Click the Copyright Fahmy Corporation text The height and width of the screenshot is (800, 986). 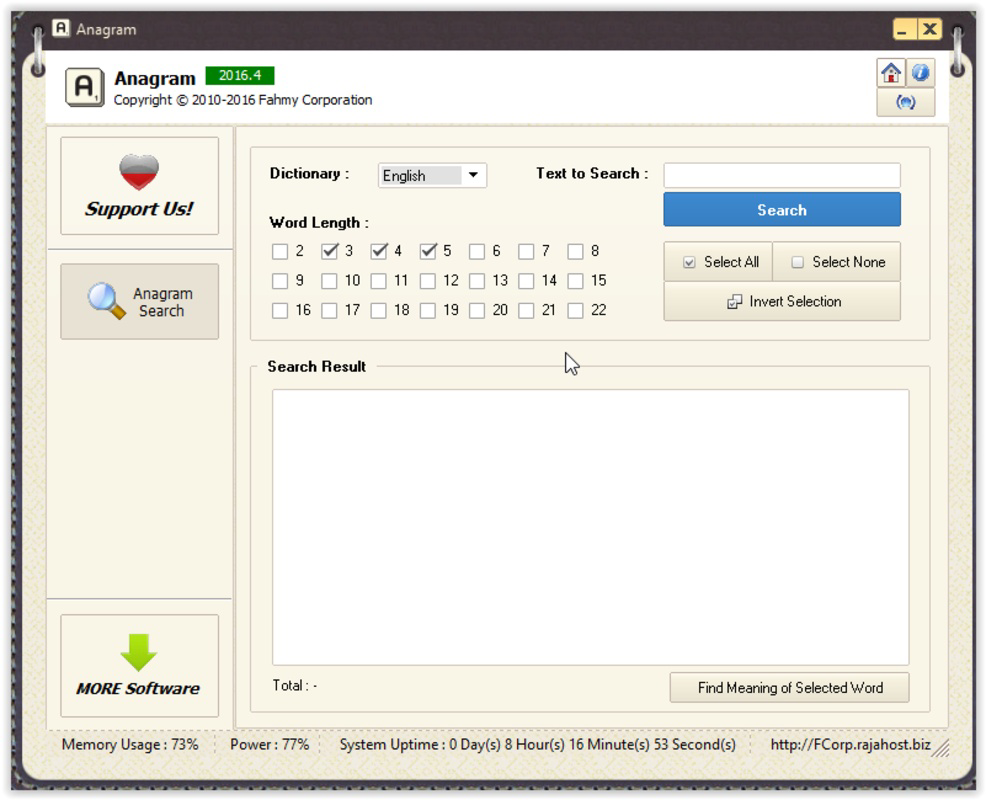point(243,100)
